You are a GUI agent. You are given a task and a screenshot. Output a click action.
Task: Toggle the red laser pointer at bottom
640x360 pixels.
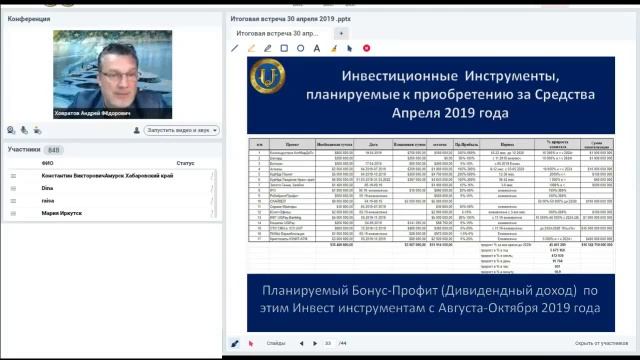251,344
